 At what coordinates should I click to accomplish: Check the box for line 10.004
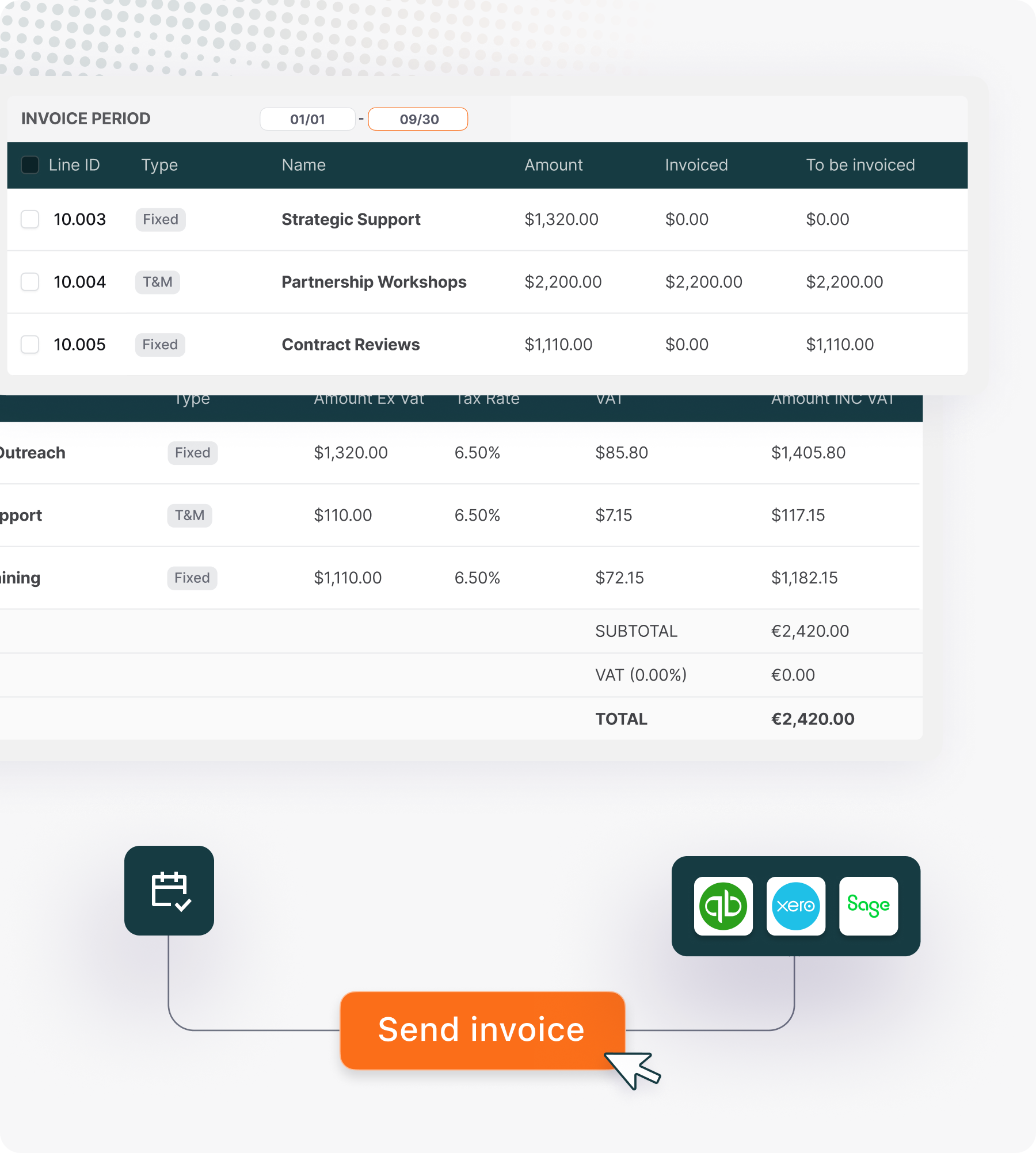click(x=30, y=282)
